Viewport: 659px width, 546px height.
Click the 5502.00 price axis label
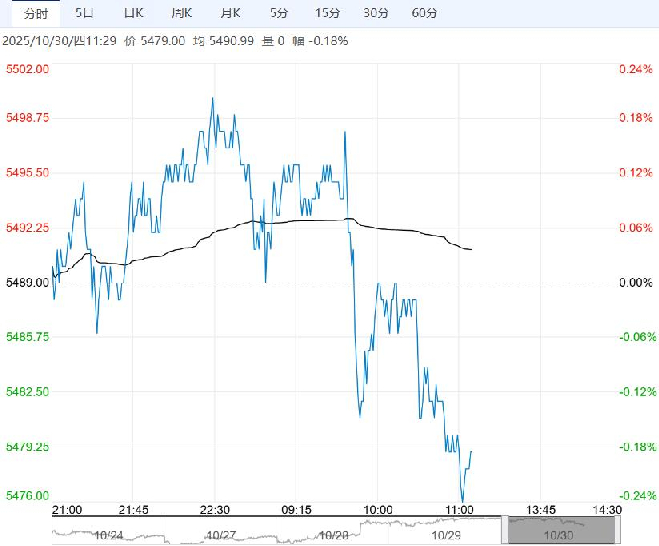28,69
